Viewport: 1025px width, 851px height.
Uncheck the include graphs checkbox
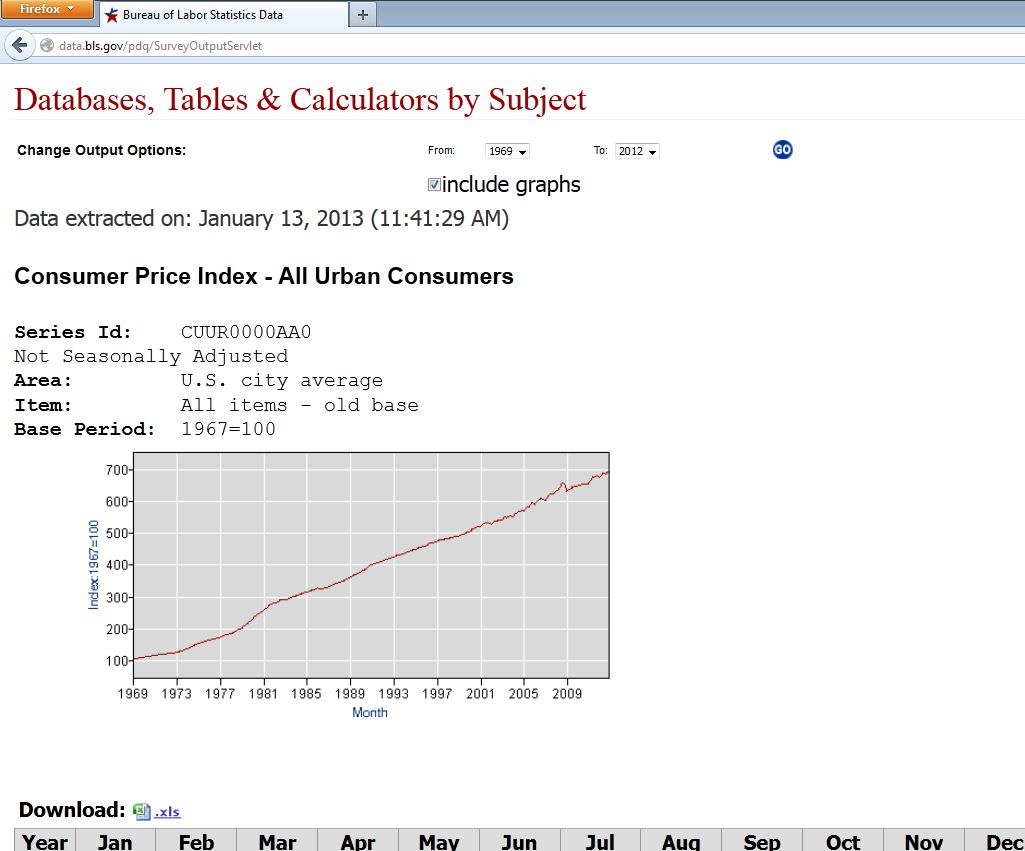[434, 184]
